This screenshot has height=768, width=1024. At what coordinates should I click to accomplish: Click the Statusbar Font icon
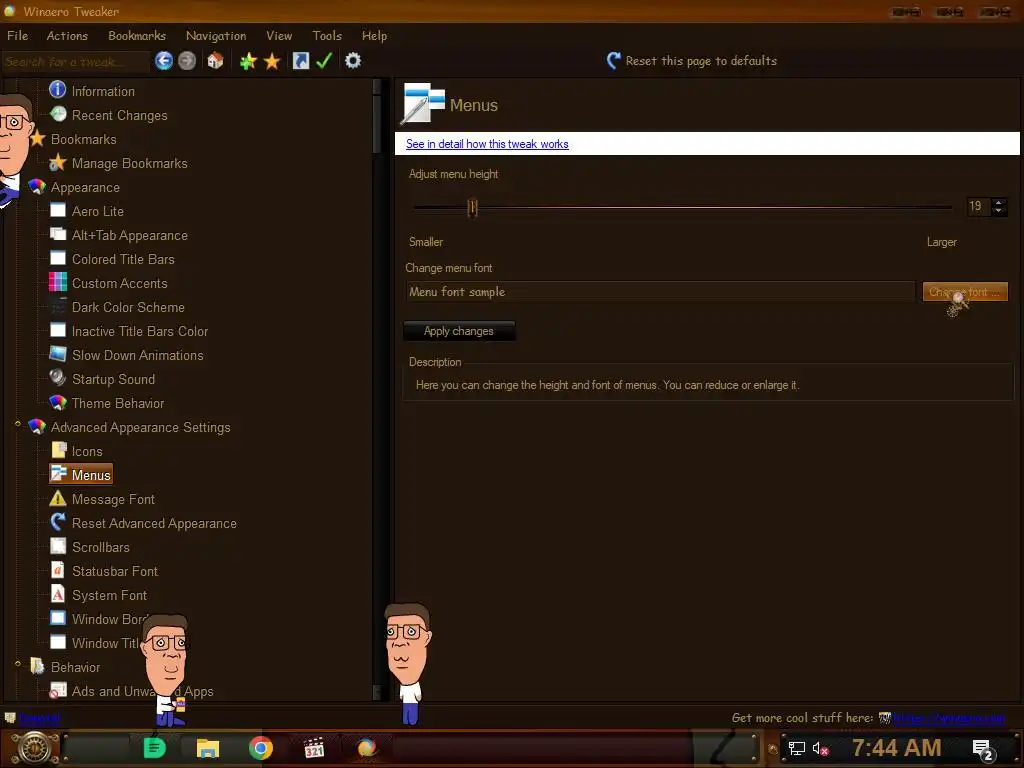pos(58,570)
